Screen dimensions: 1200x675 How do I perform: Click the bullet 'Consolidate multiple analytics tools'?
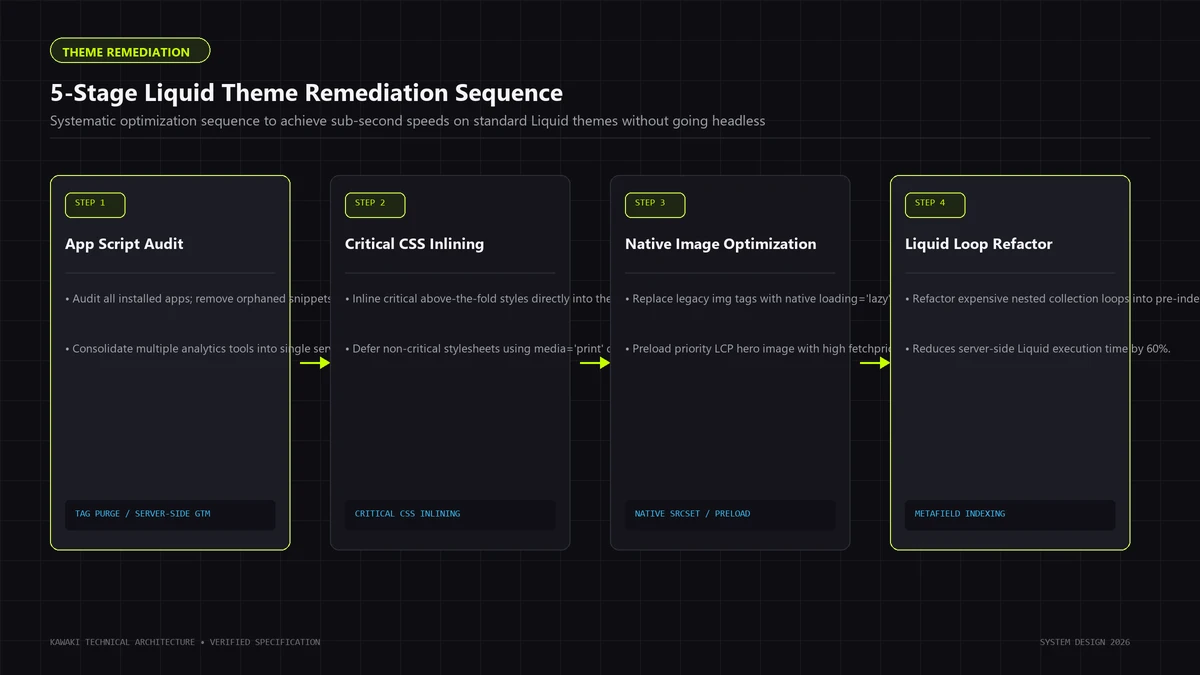[198, 349]
